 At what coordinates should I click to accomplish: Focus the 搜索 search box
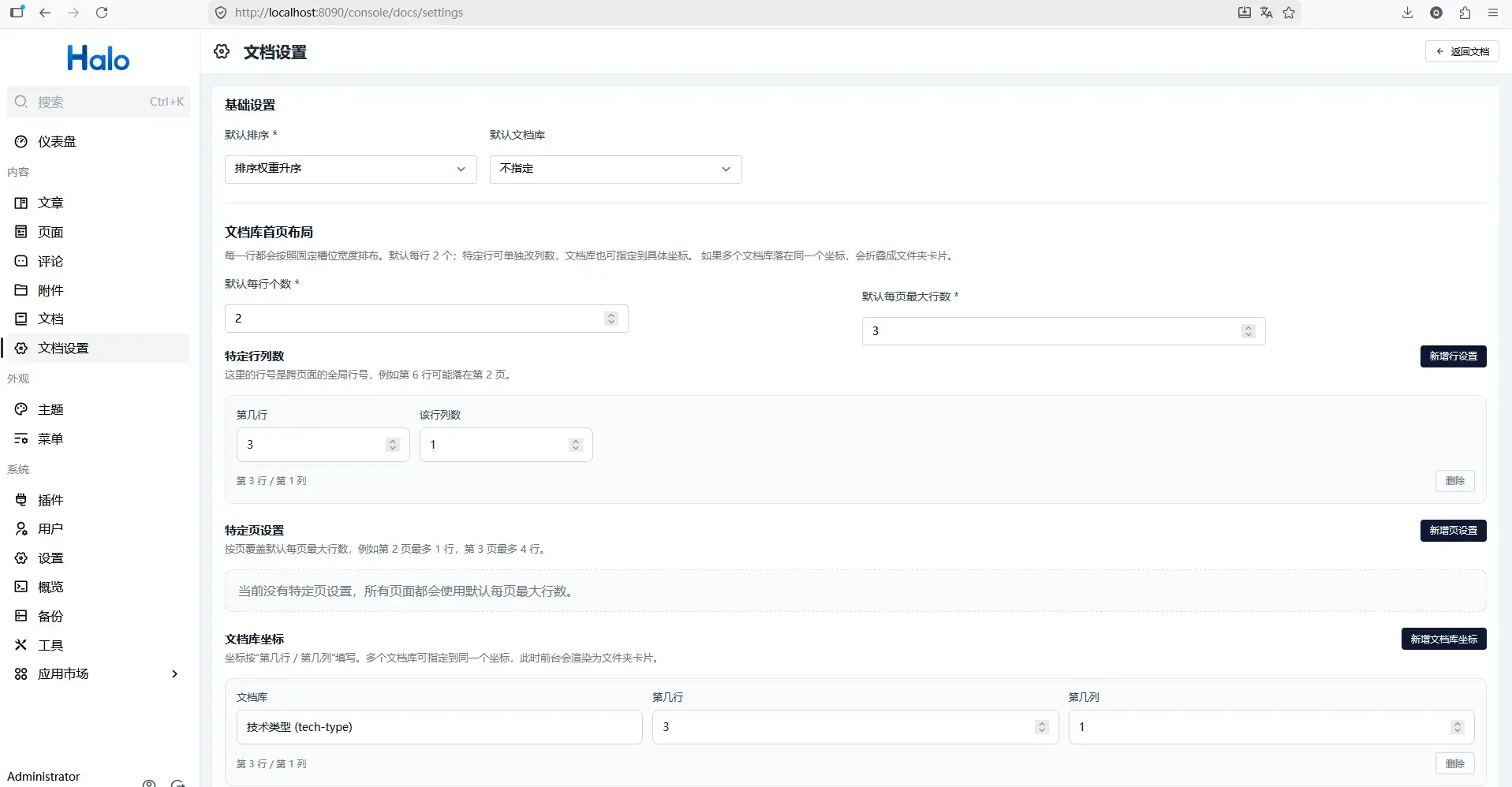pyautogui.click(x=99, y=102)
